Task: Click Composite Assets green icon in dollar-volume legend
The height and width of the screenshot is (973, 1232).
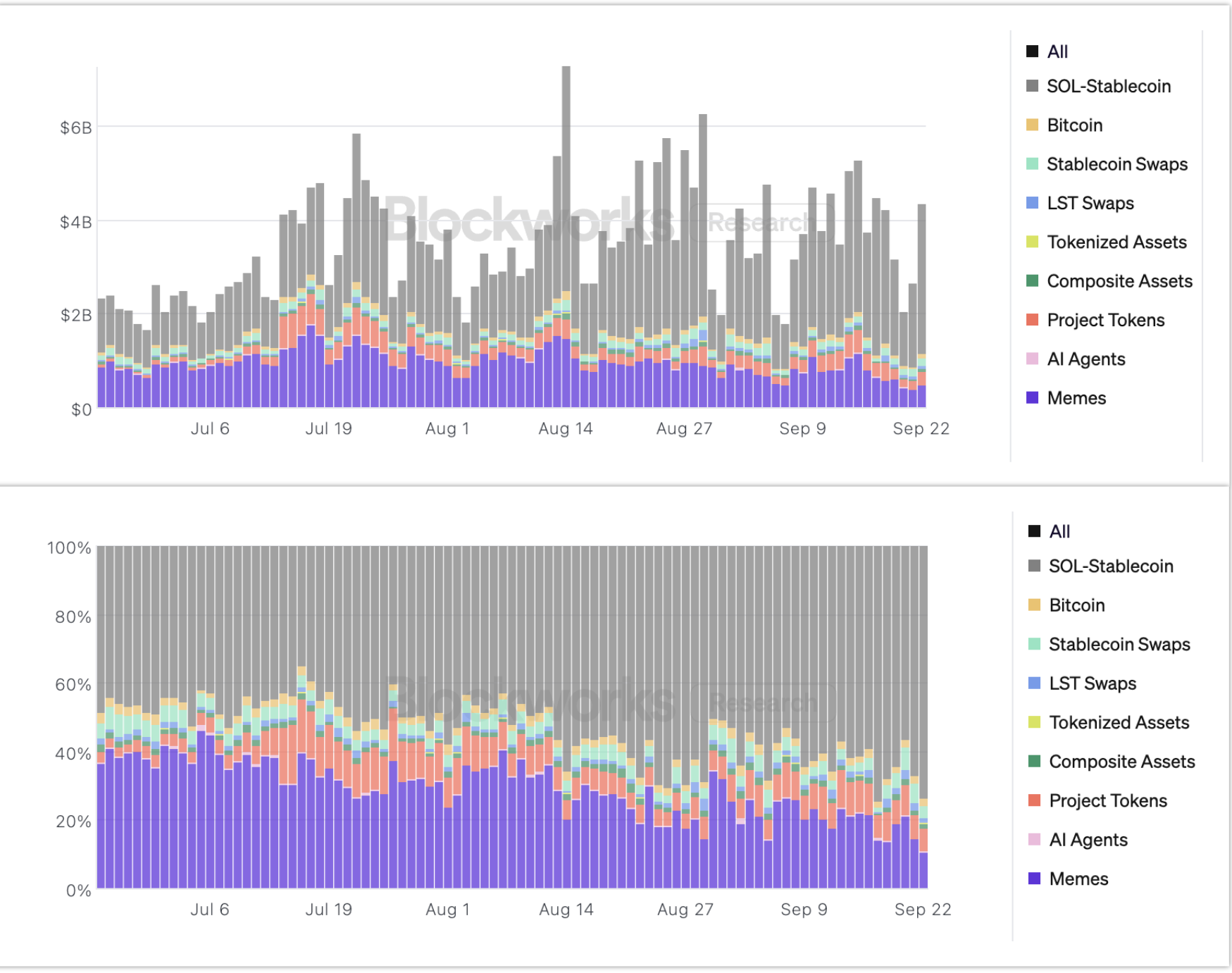Action: tap(1033, 281)
